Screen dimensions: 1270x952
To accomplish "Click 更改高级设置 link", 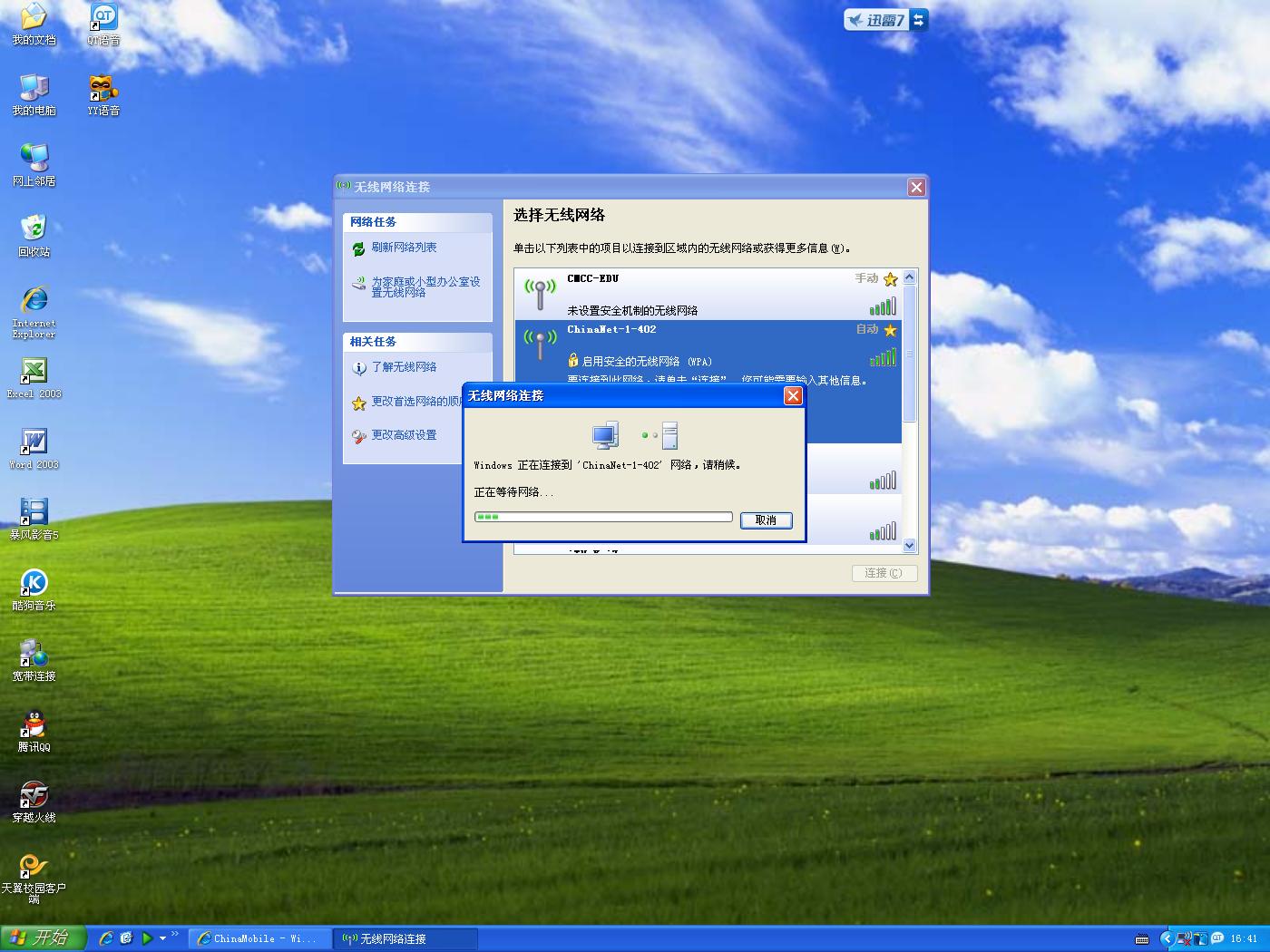I will coord(404,435).
